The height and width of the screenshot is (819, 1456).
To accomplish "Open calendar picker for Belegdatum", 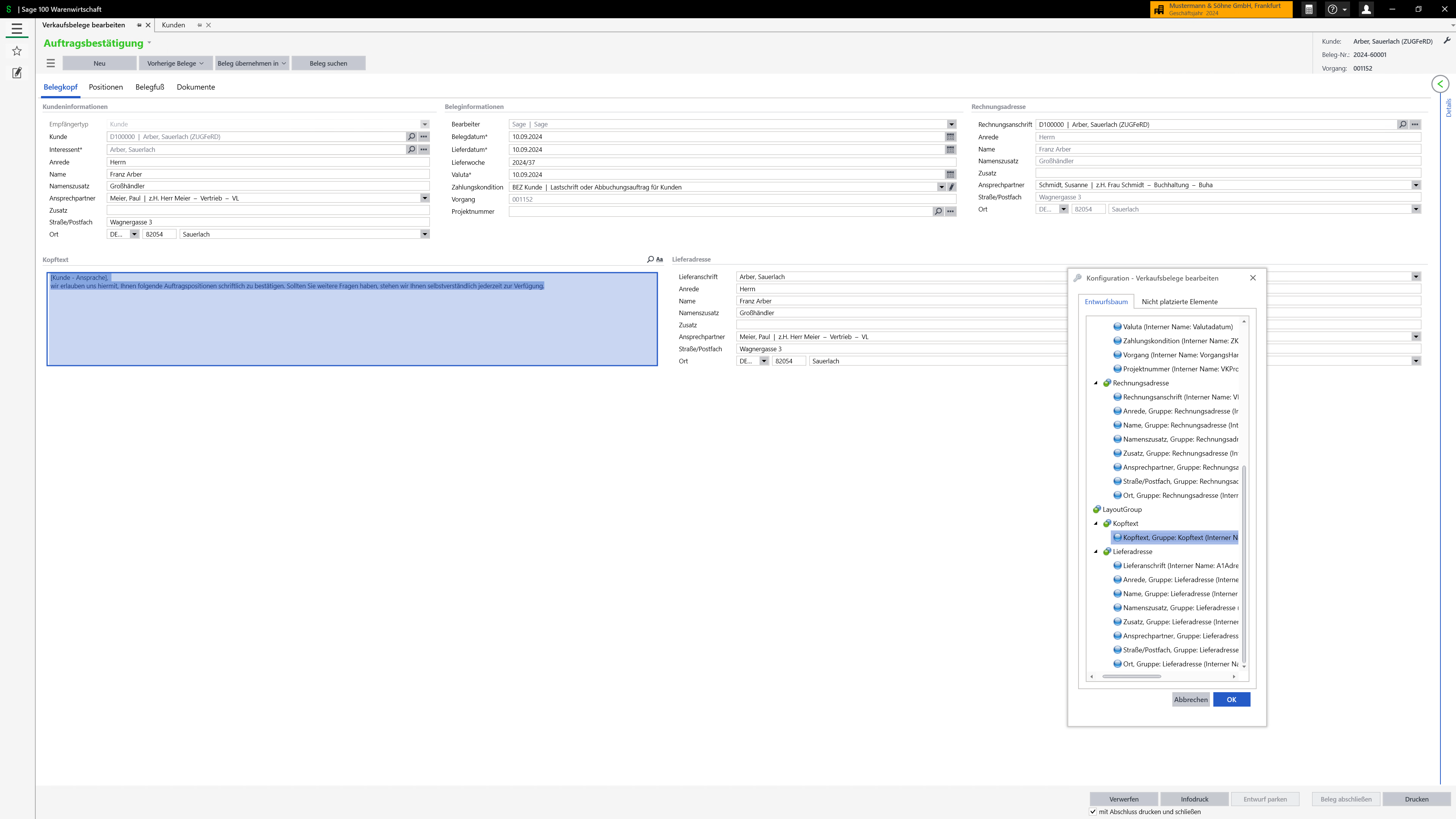I will [950, 137].
